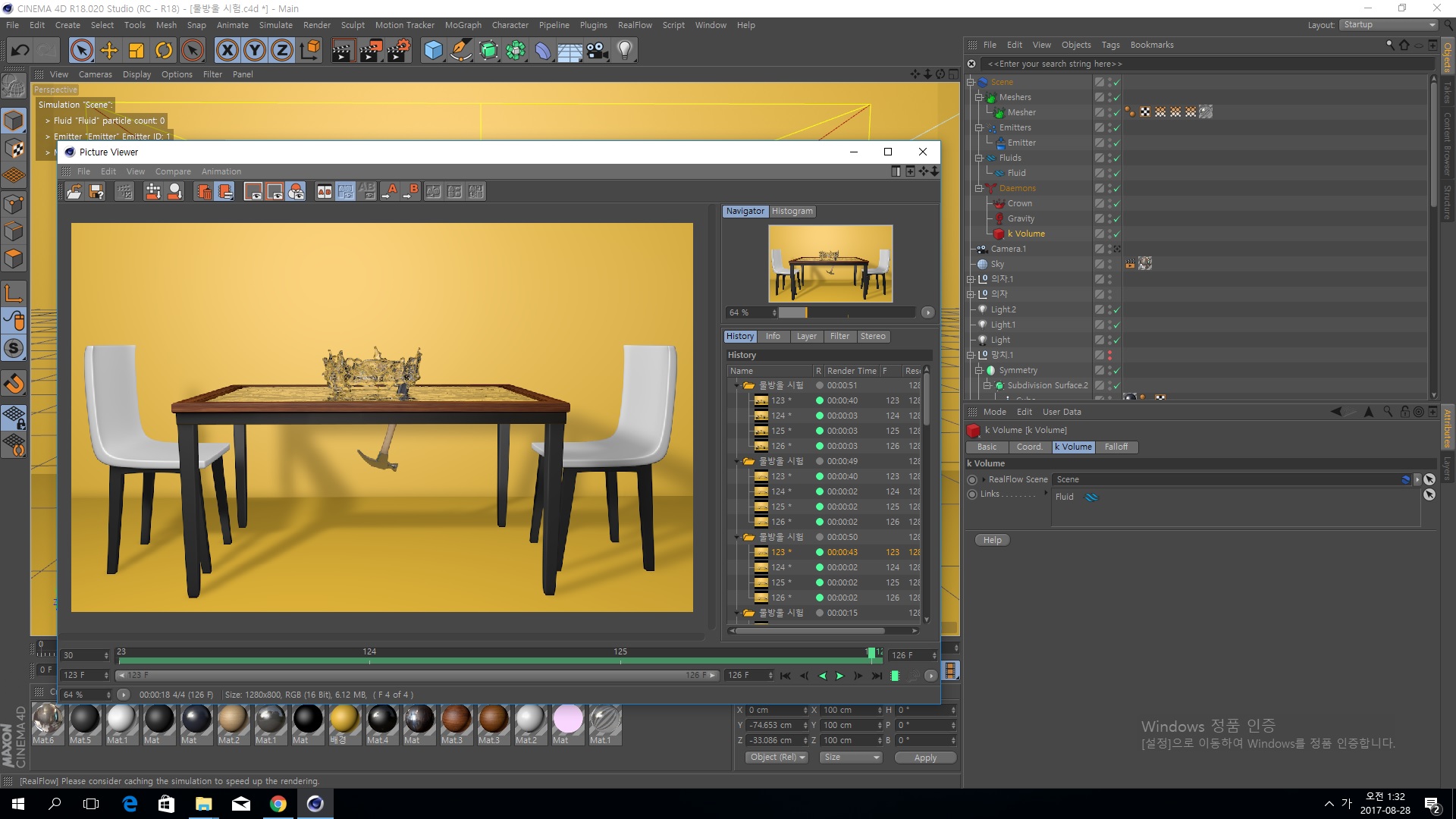Image resolution: width=1456 pixels, height=819 pixels.
Task: Click the Render to Picture Viewer icon
Action: pos(371,51)
